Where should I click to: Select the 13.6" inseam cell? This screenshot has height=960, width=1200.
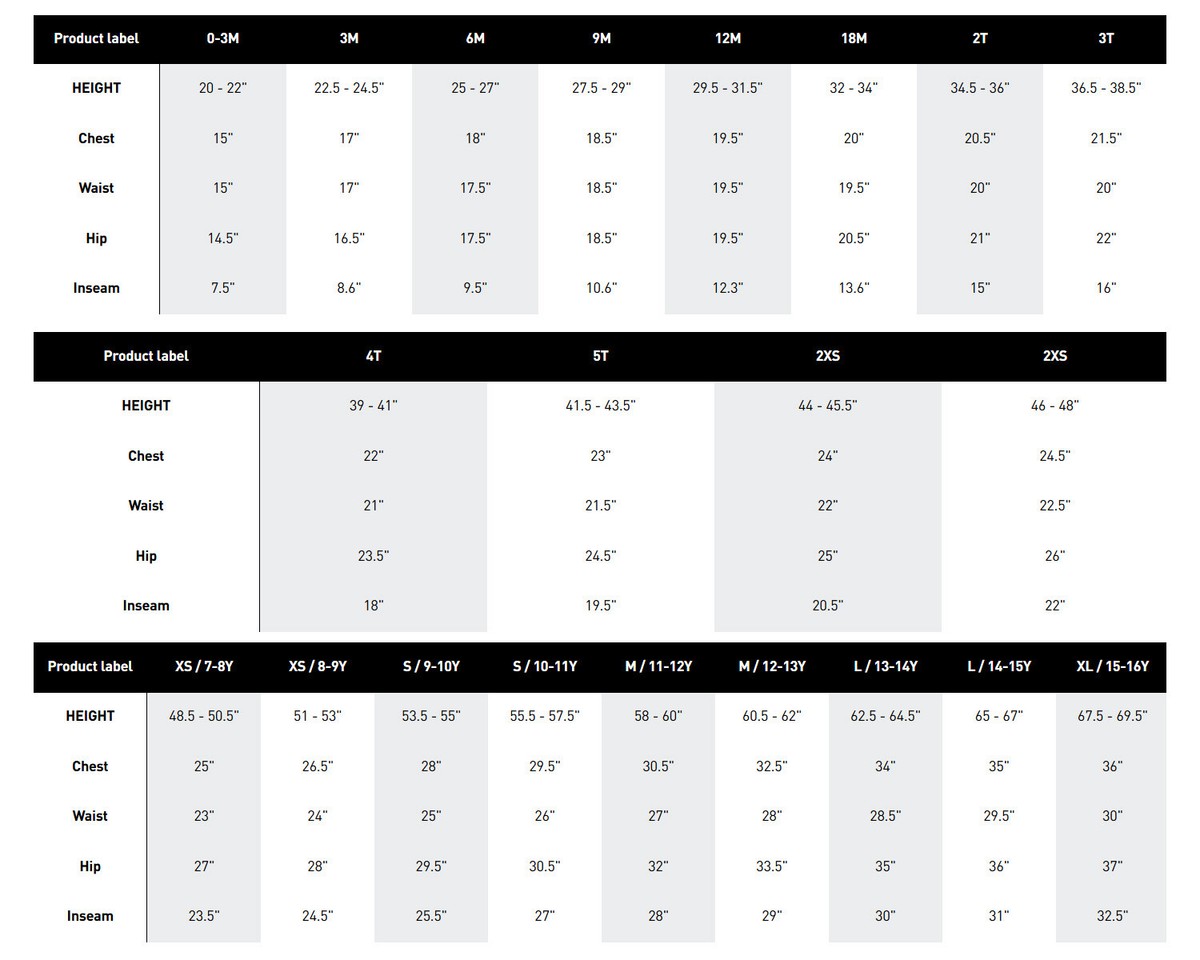(x=853, y=288)
